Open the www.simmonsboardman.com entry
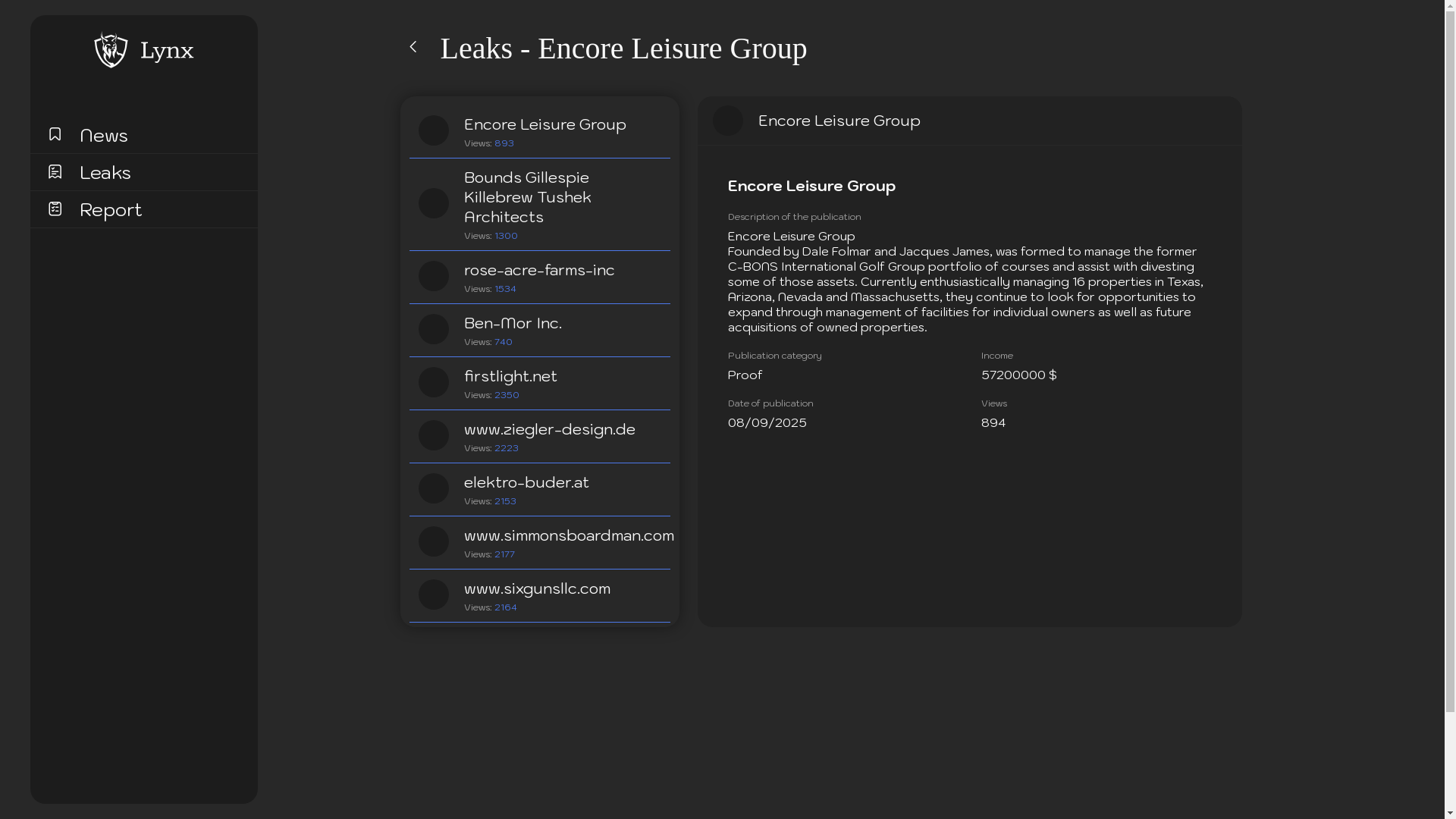This screenshot has width=1456, height=819. pyautogui.click(x=568, y=535)
